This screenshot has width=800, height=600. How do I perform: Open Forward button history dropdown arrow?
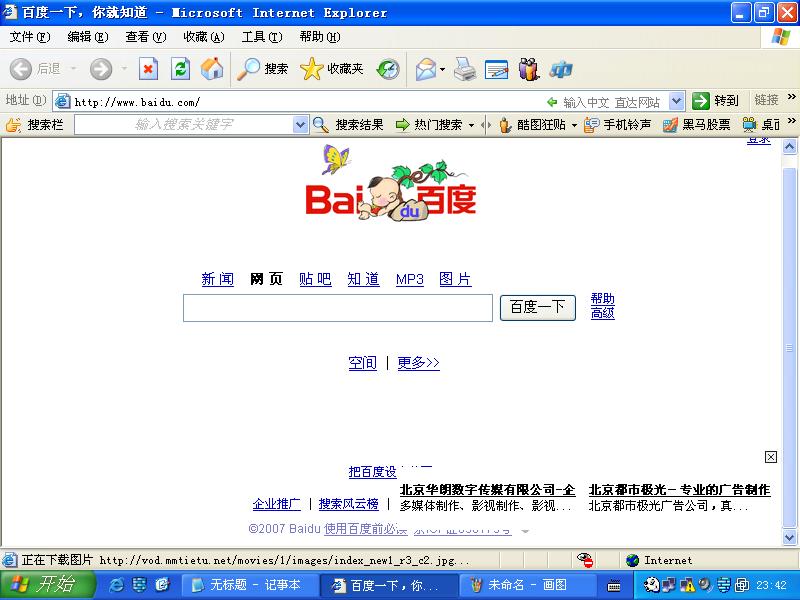coord(124,68)
